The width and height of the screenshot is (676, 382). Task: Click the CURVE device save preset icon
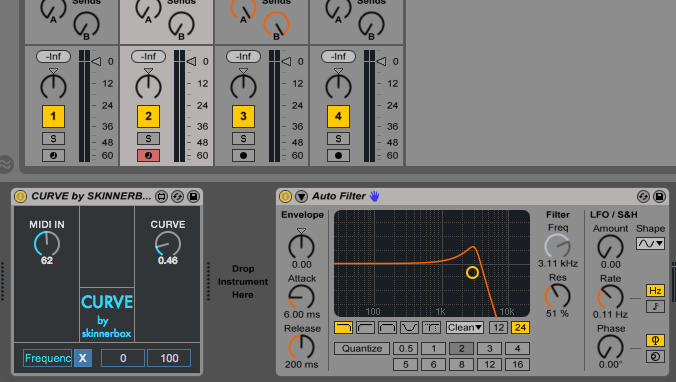[194, 197]
